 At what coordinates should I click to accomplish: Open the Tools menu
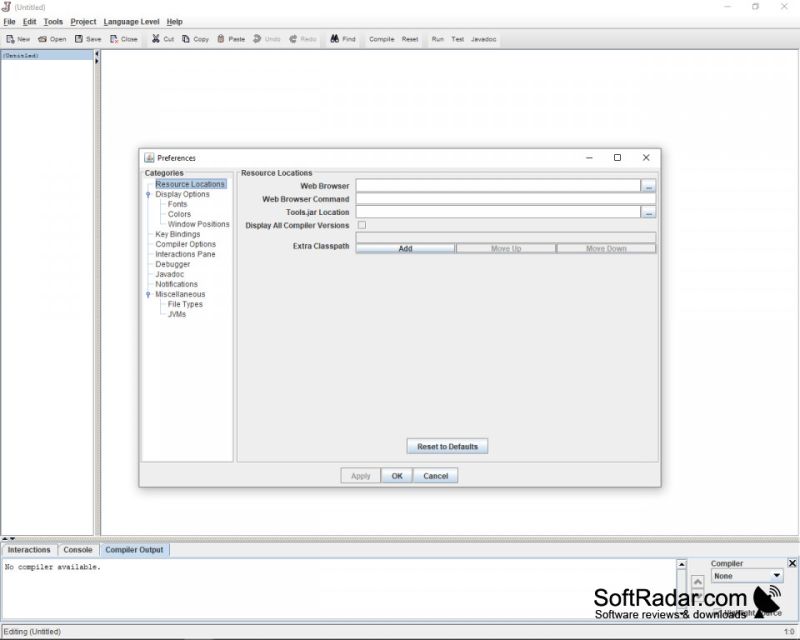(x=52, y=21)
